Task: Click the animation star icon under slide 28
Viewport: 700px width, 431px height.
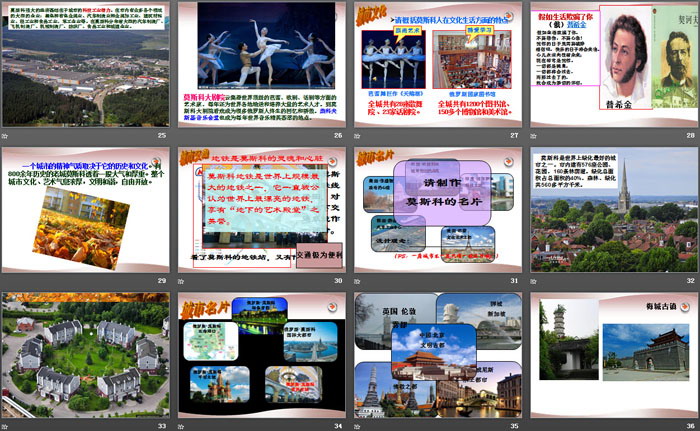Action: coord(533,136)
